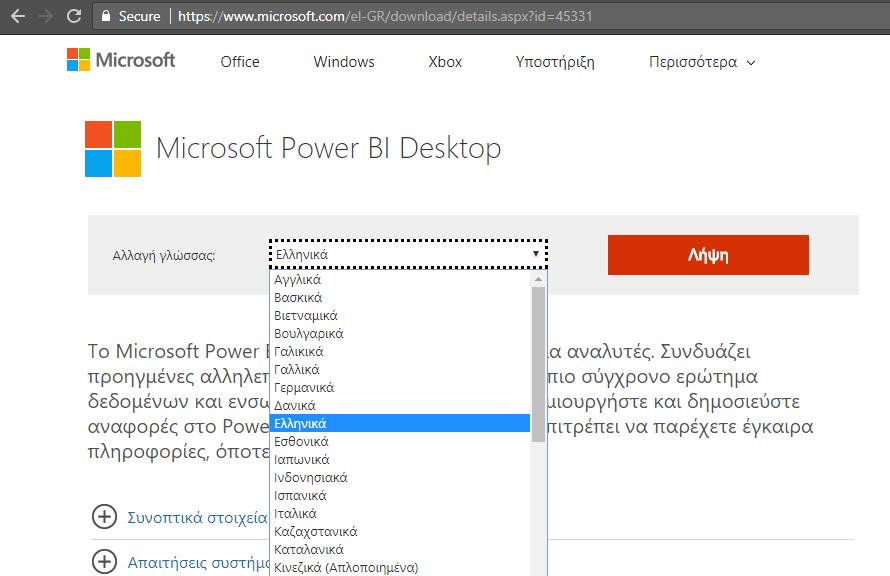
Task: Select Γαλλικά from language list
Action: (400, 369)
